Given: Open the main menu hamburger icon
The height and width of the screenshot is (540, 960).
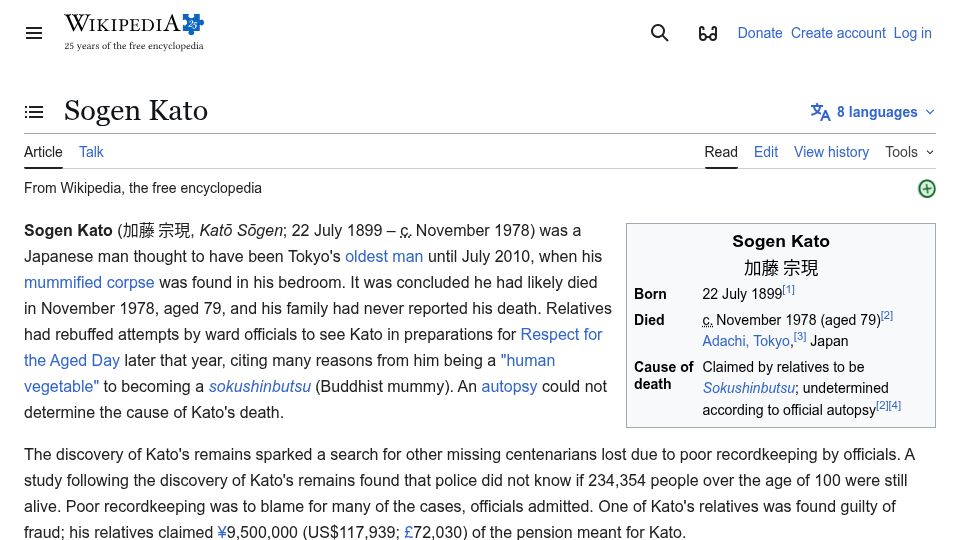Looking at the screenshot, I should pyautogui.click(x=34, y=33).
